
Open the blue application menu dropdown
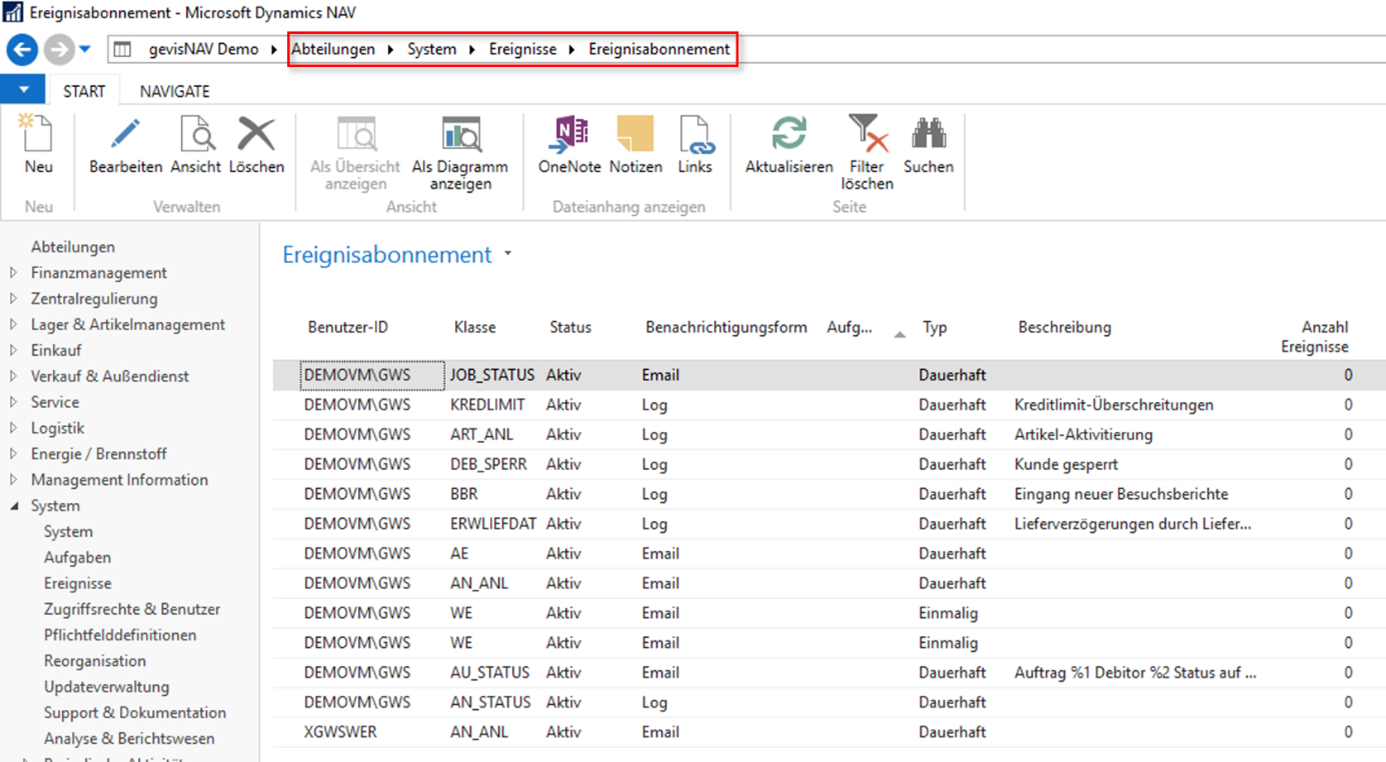click(x=23, y=90)
